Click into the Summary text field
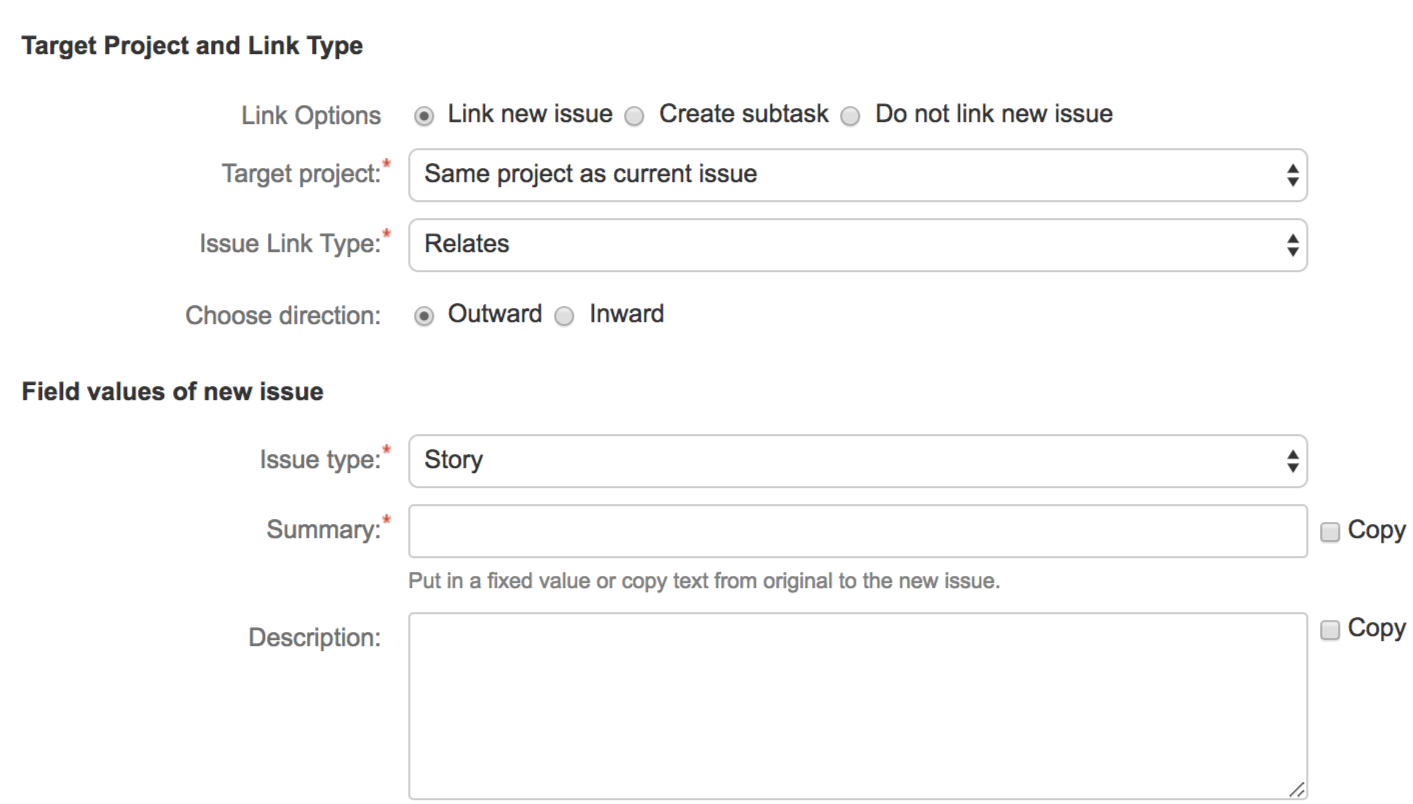Image resolution: width=1413 pixels, height=804 pixels. point(857,531)
